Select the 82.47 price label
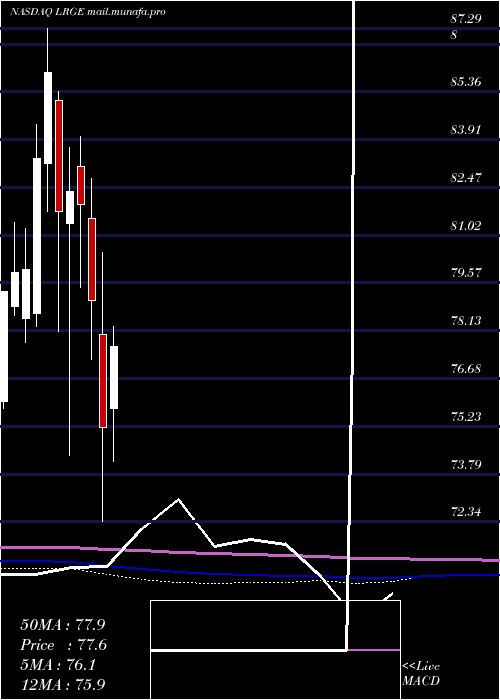The image size is (500, 700). [466, 178]
